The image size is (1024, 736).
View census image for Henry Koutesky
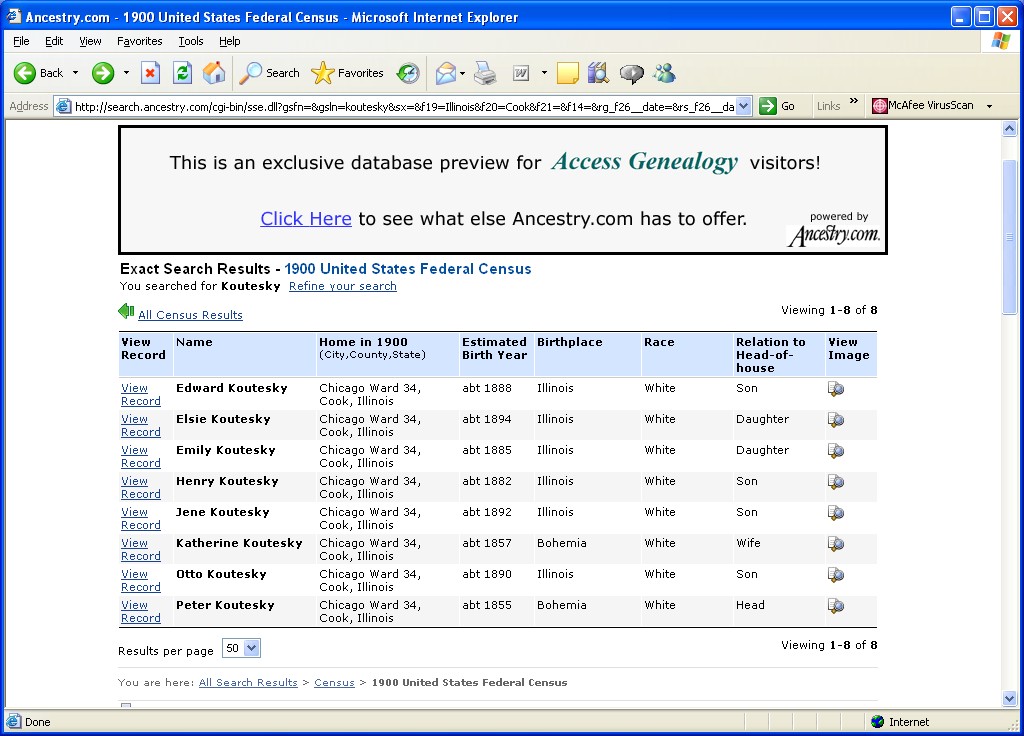836,482
